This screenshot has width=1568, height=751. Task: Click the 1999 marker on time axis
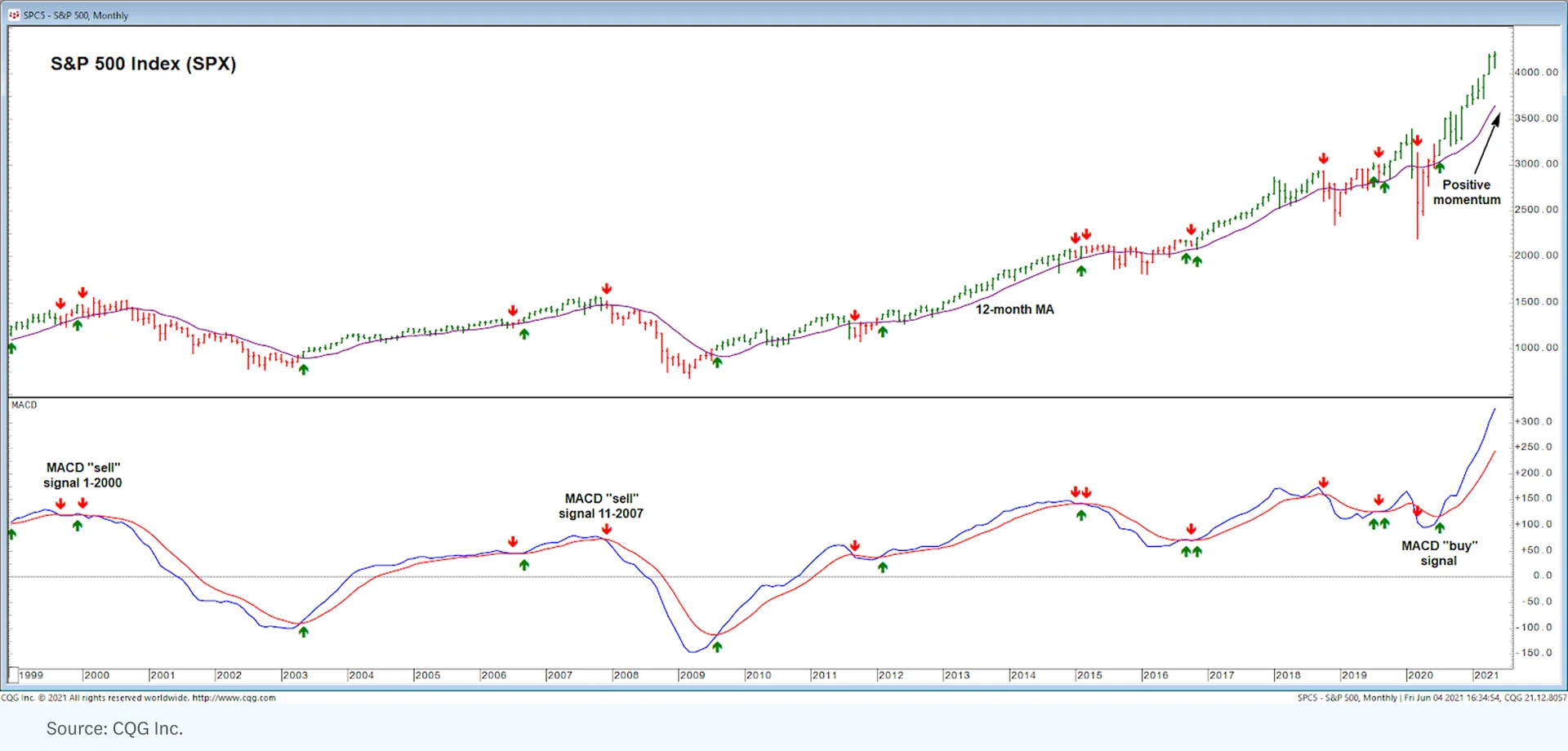click(31, 675)
